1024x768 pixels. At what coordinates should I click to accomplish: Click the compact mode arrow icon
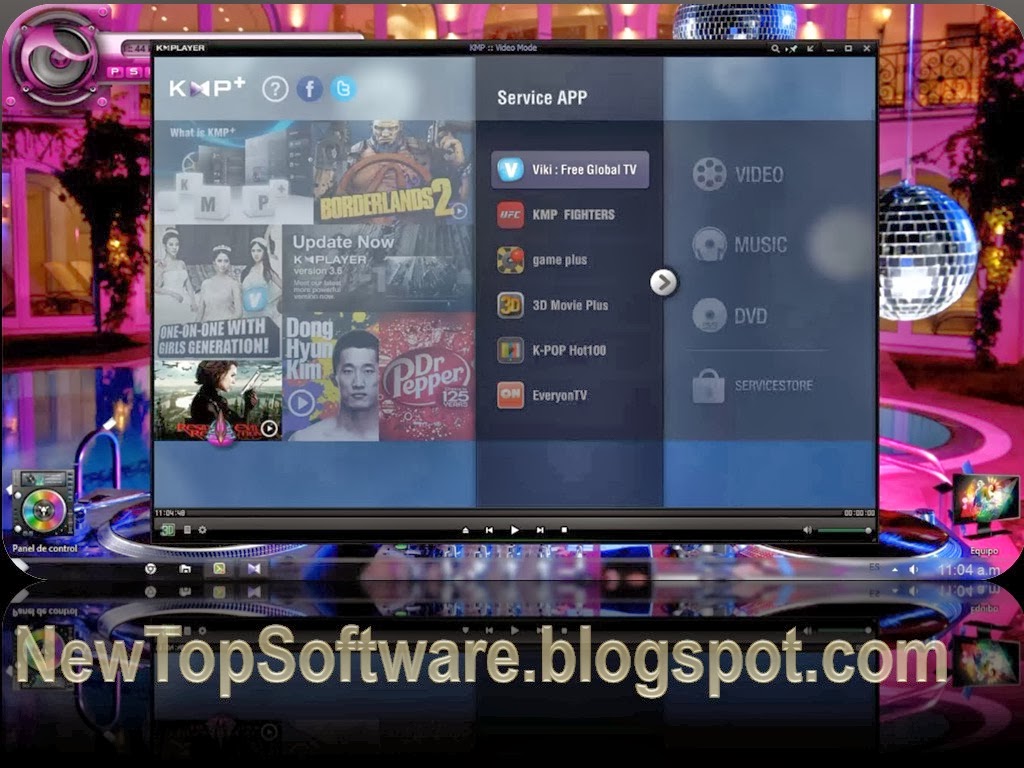coord(810,48)
